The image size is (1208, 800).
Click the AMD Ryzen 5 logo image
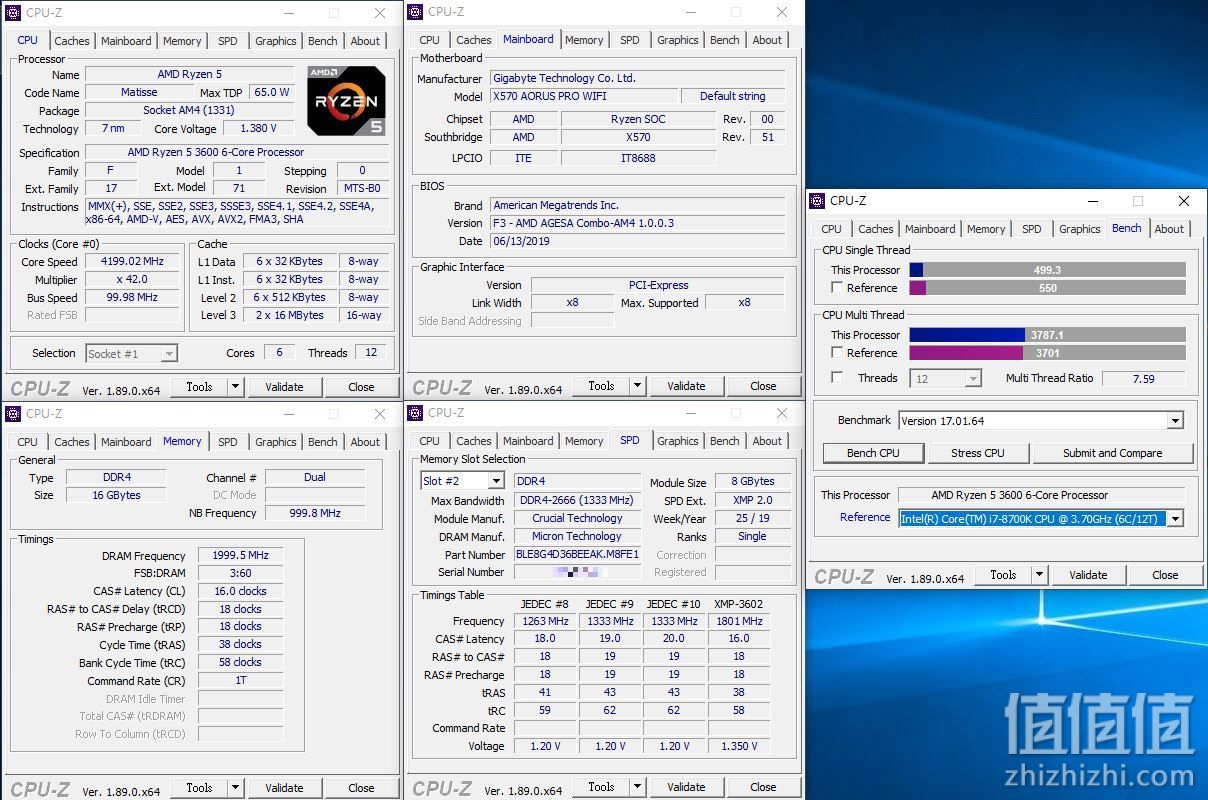coord(346,101)
